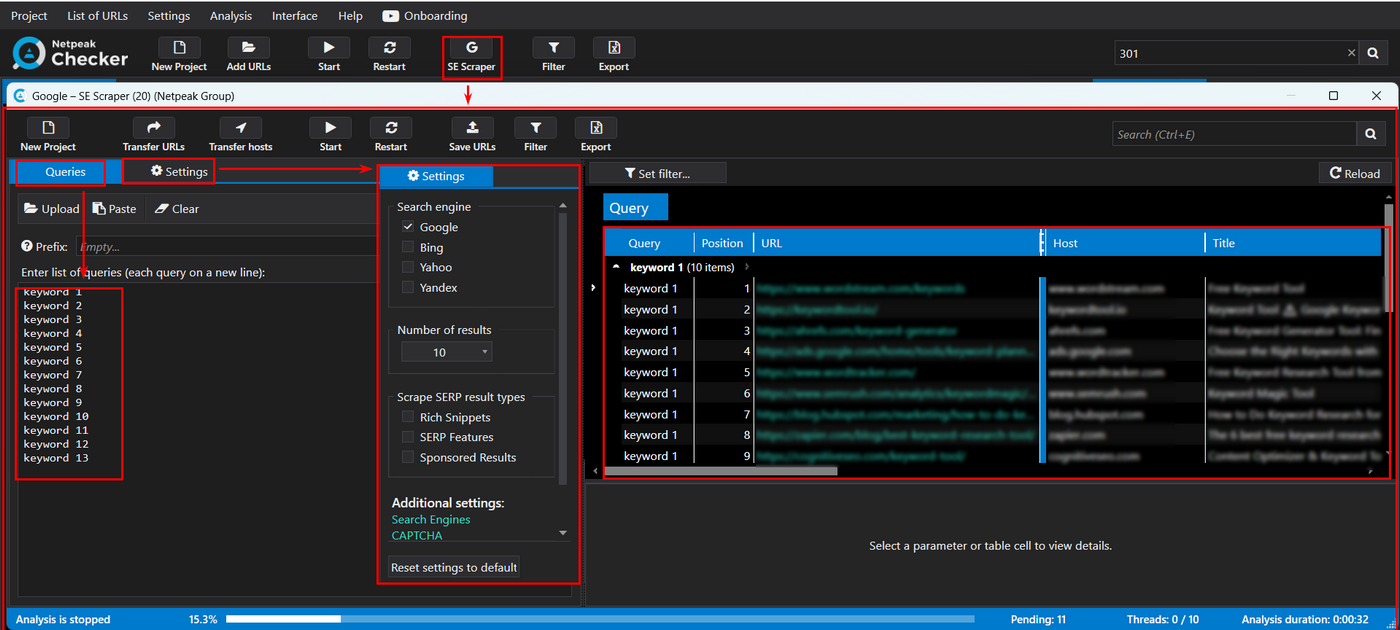Click Reset settings to default

click(x=454, y=567)
